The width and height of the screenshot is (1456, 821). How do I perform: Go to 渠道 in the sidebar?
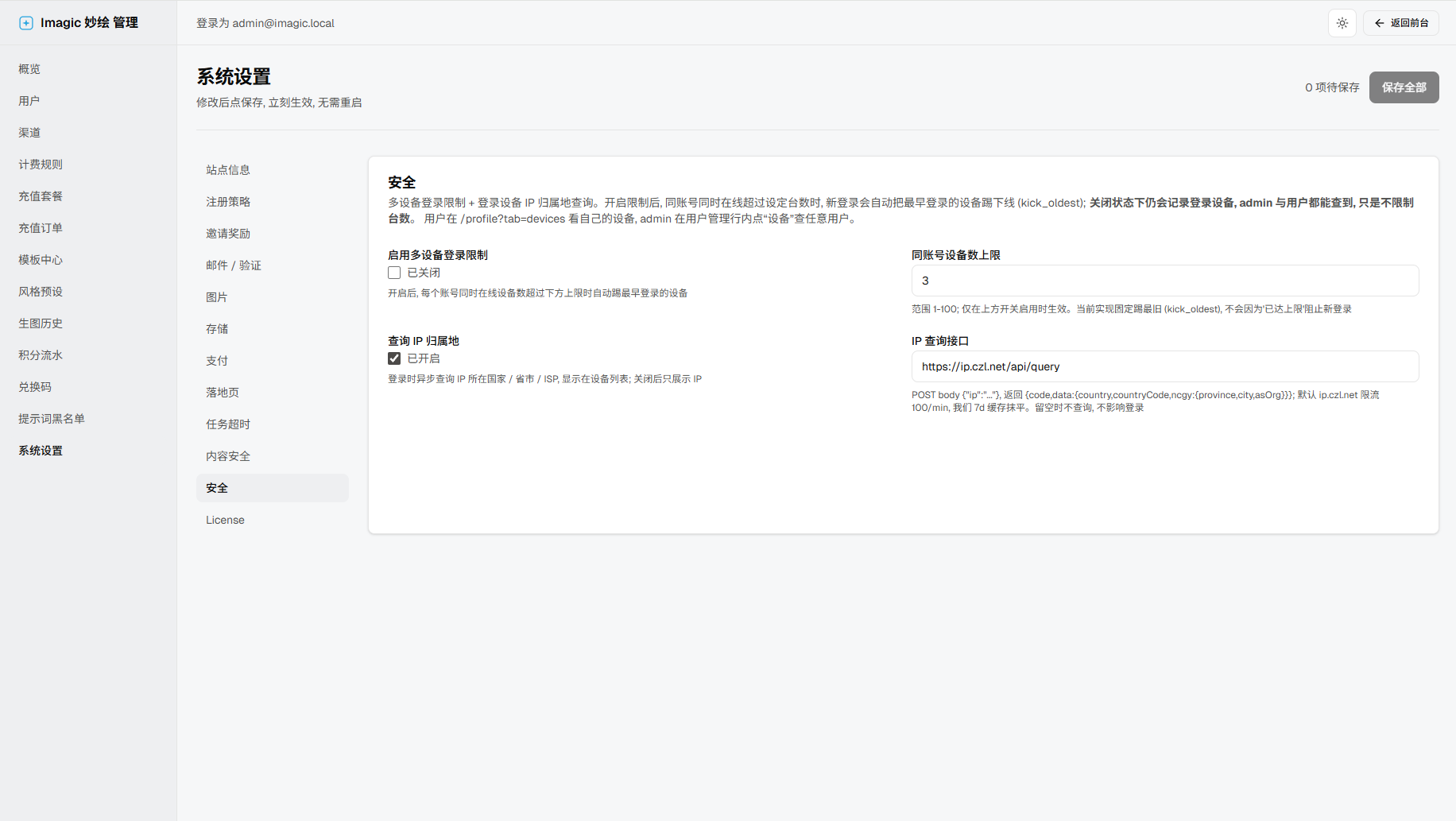click(x=29, y=133)
